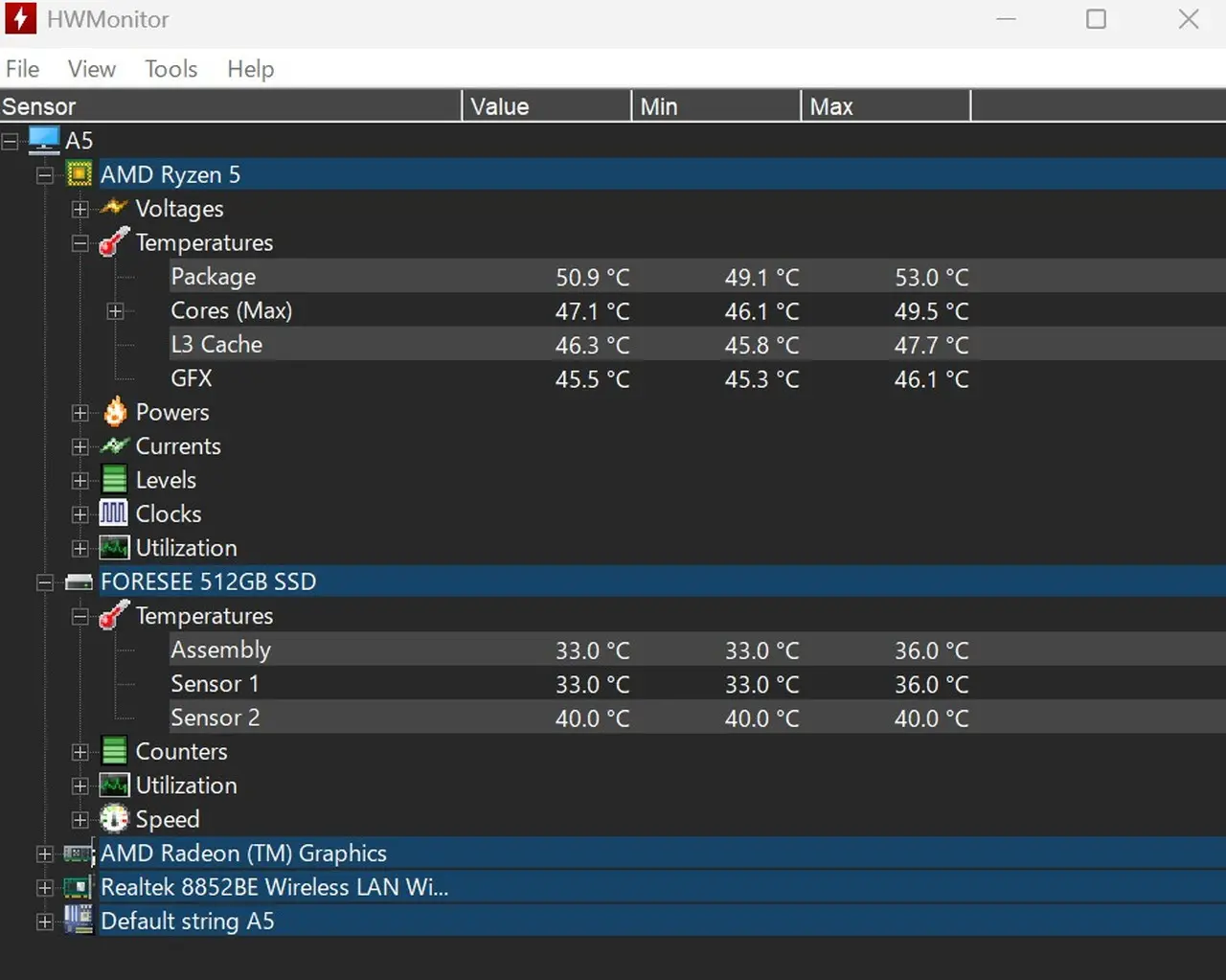Click the AMD Ryzen 5 CPU chip icon

pyautogui.click(x=79, y=174)
